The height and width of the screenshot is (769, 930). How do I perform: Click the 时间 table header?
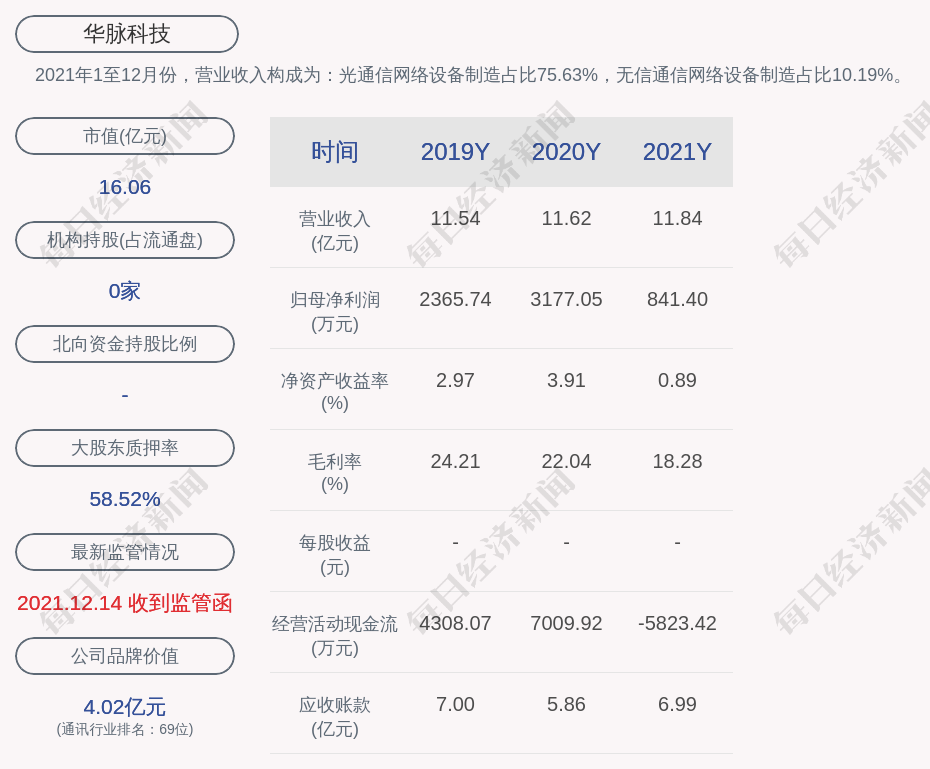point(335,152)
